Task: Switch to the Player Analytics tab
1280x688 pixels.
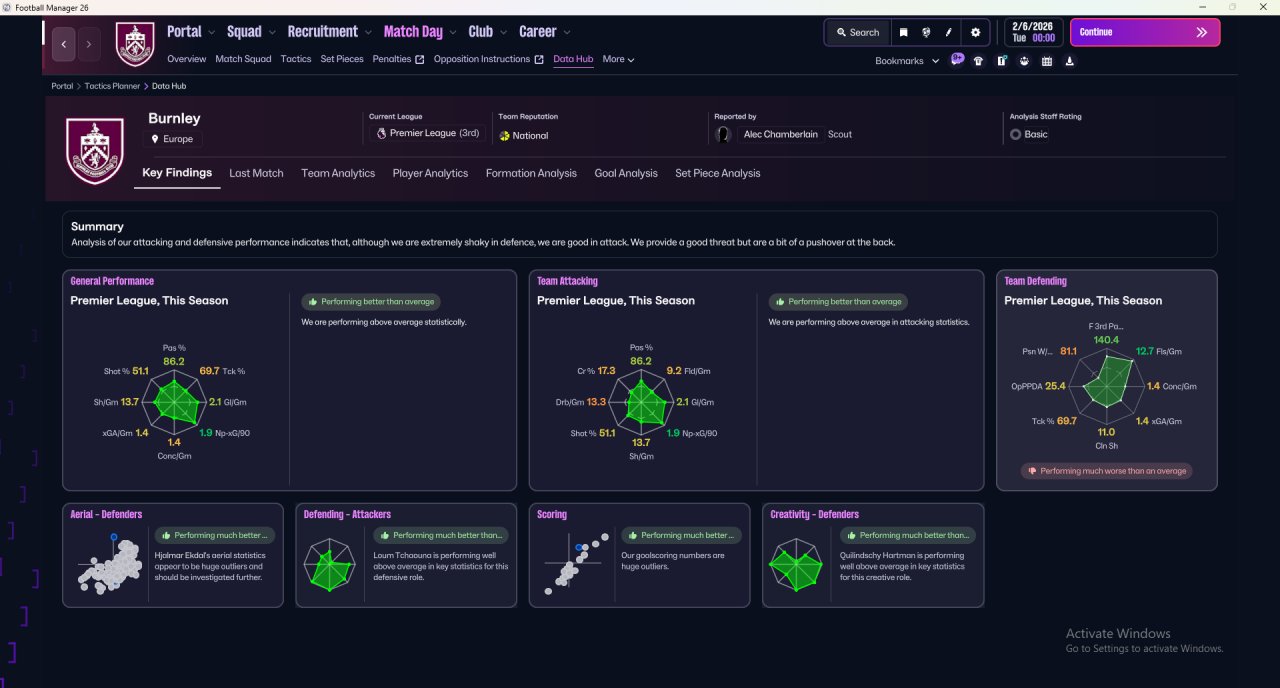Action: click(x=430, y=173)
